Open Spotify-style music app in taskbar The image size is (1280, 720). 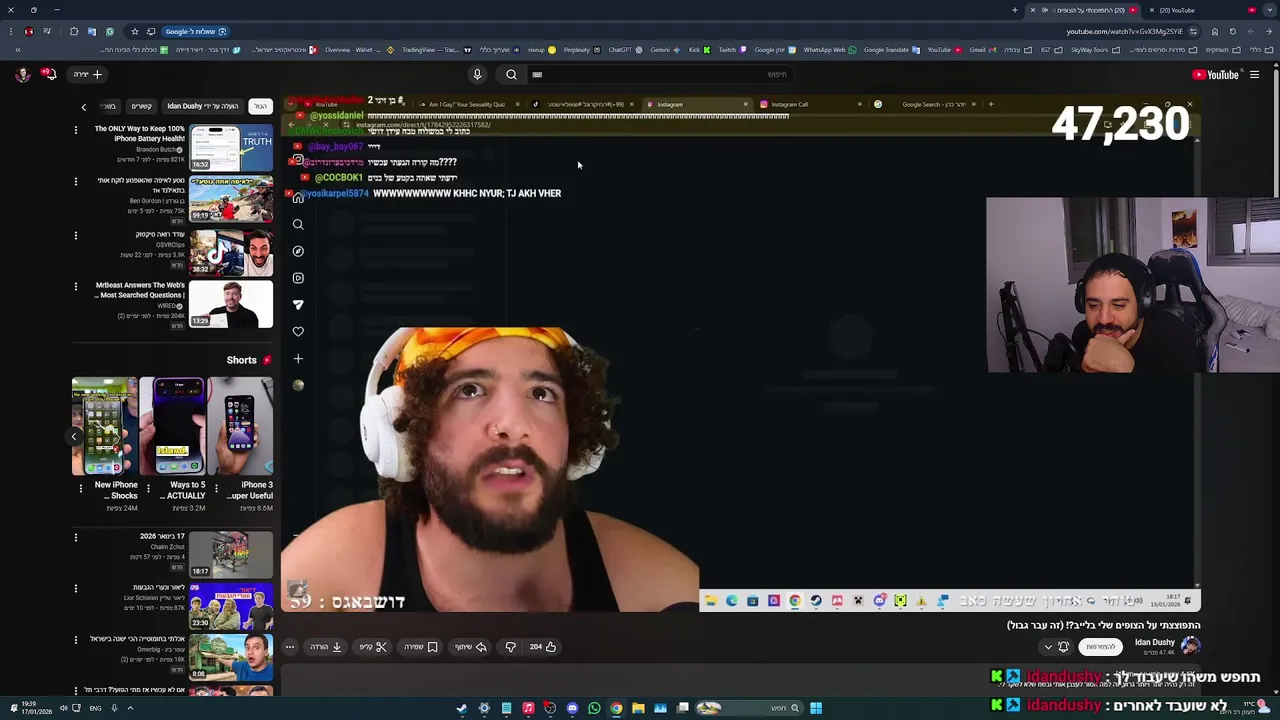pos(528,708)
